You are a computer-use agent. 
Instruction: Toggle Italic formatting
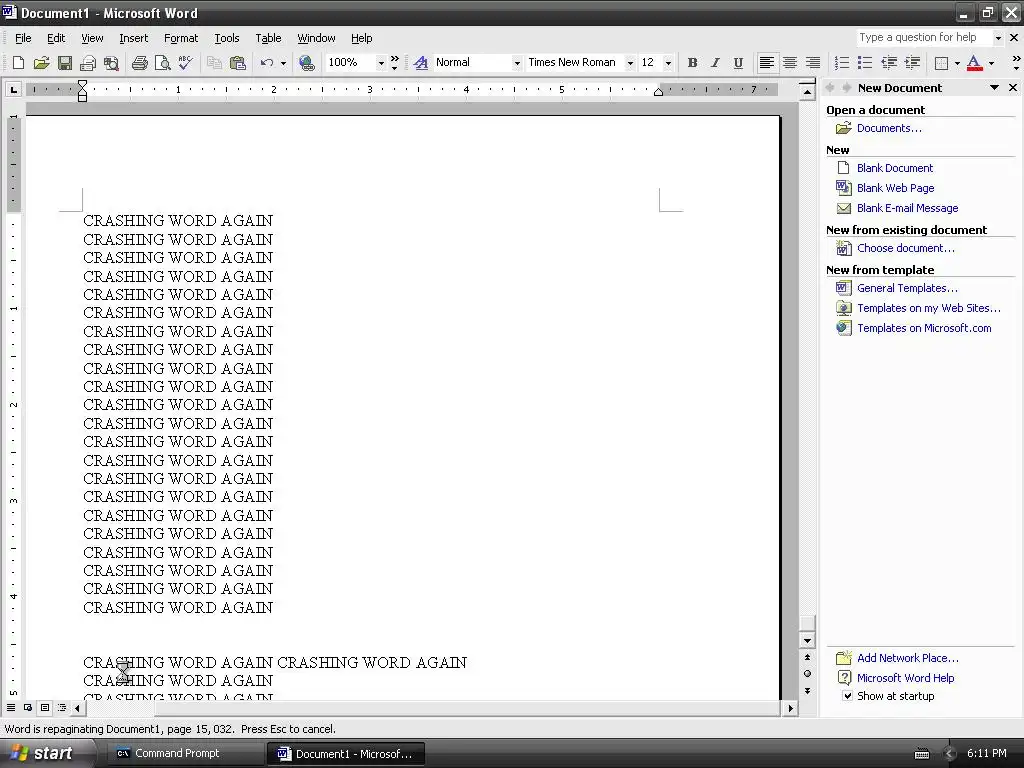pyautogui.click(x=715, y=63)
